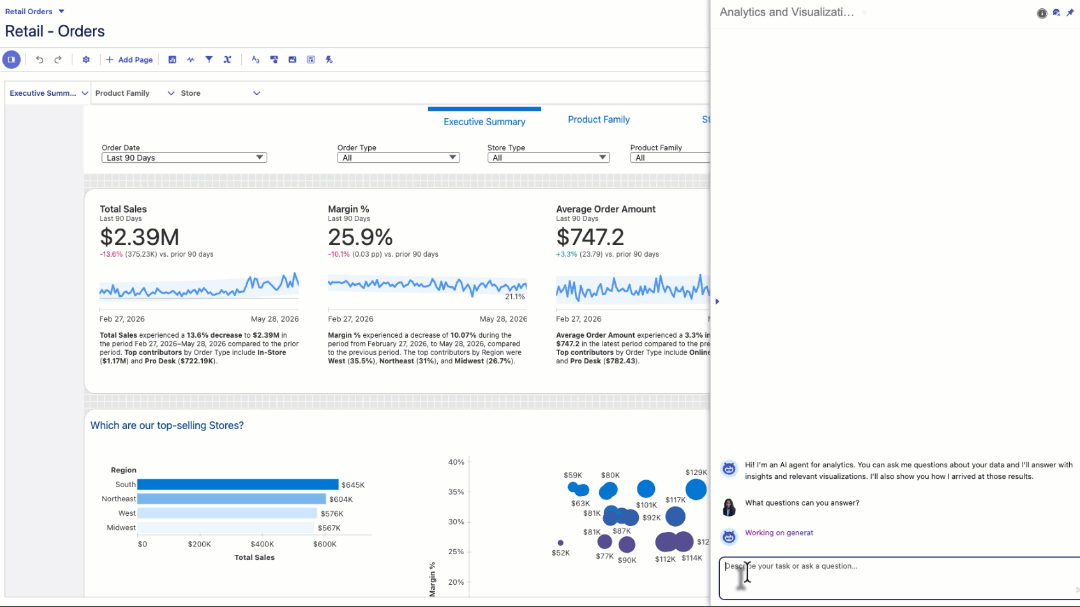
Task: Start a new chat in the agent panel
Action: pos(1056,13)
